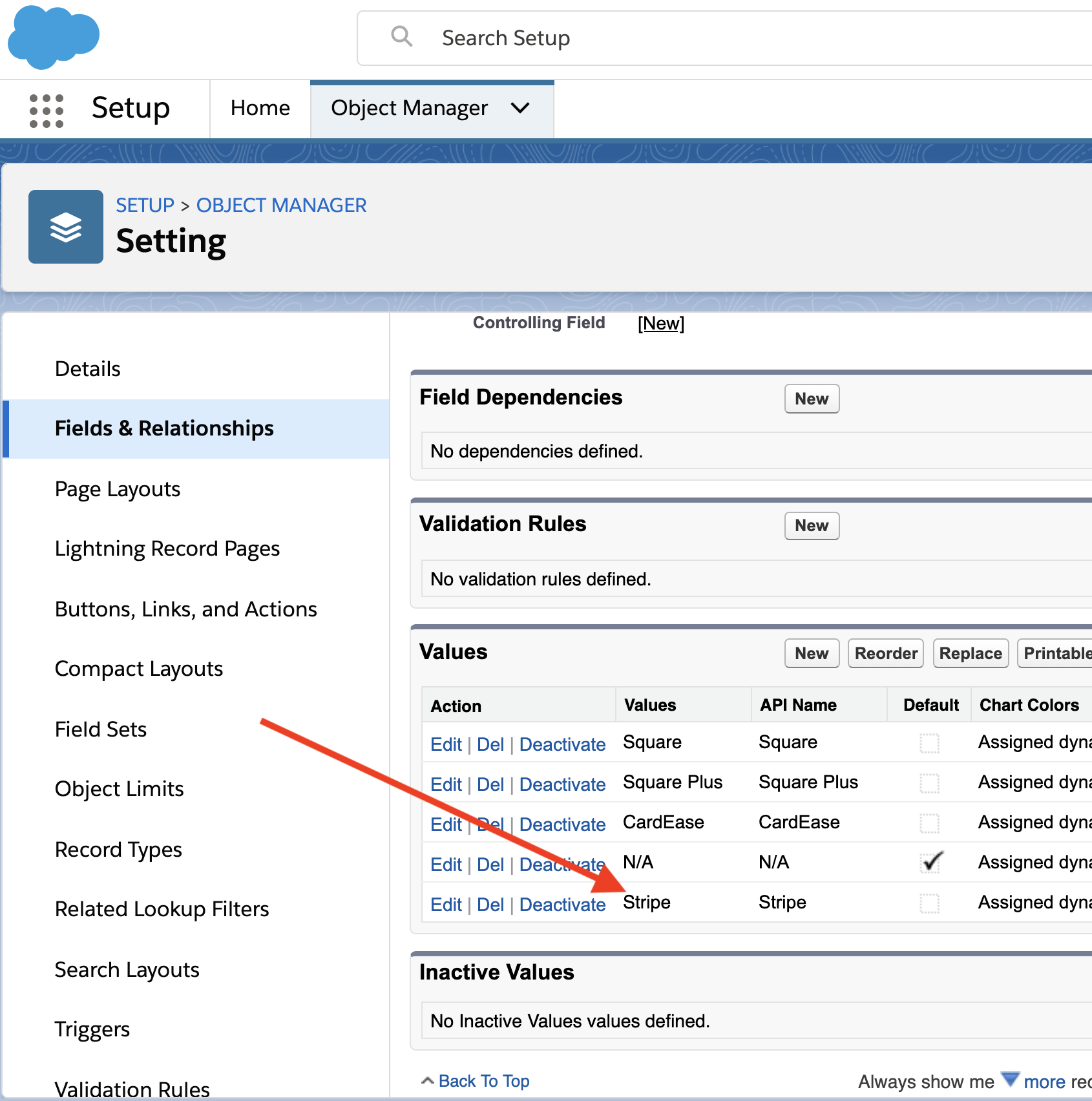Click the Setting page title
1092x1101 pixels.
(x=171, y=241)
